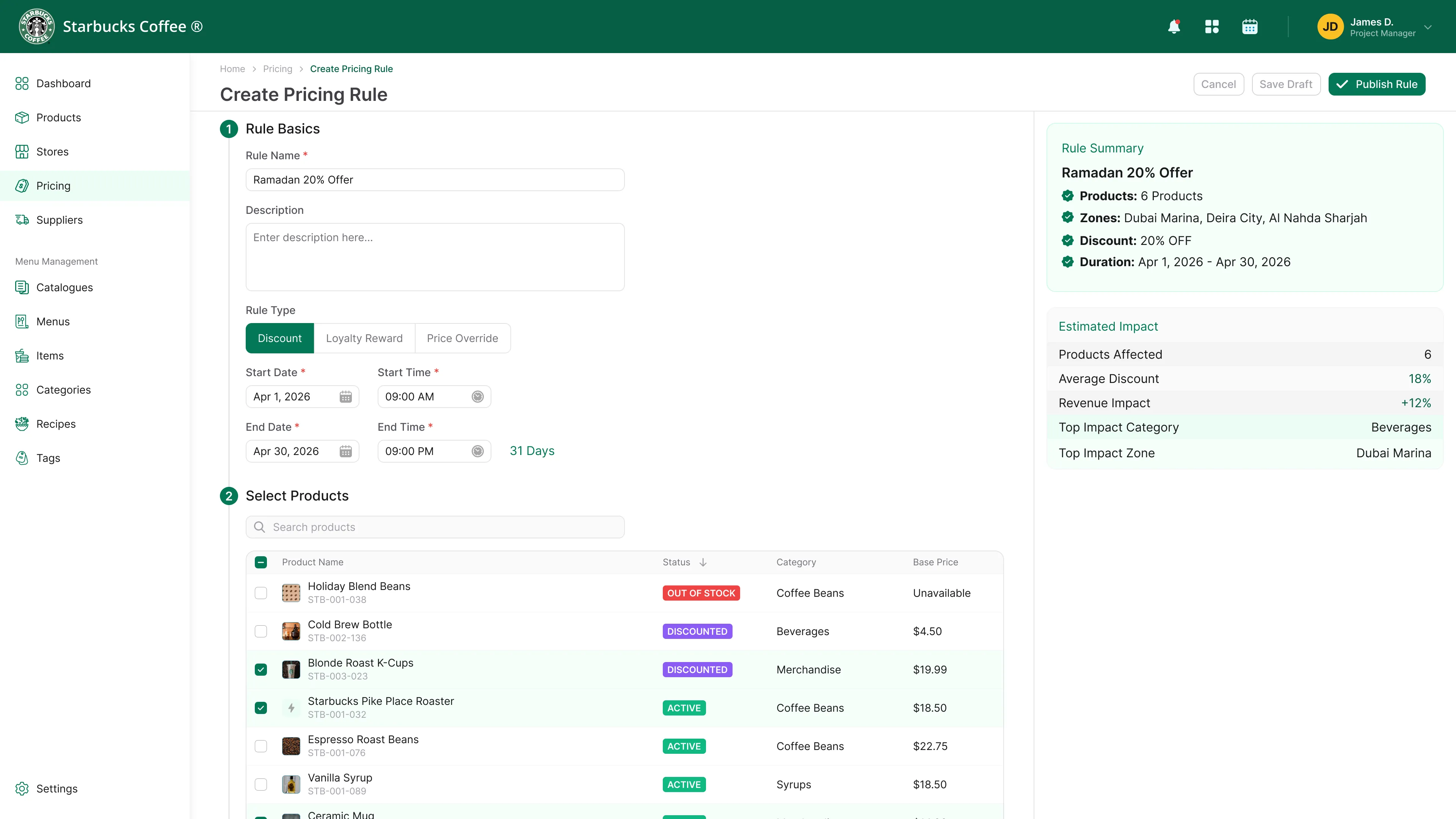Click Holiday Blend Beans product thumbnail
The height and width of the screenshot is (819, 1456).
[x=291, y=593]
